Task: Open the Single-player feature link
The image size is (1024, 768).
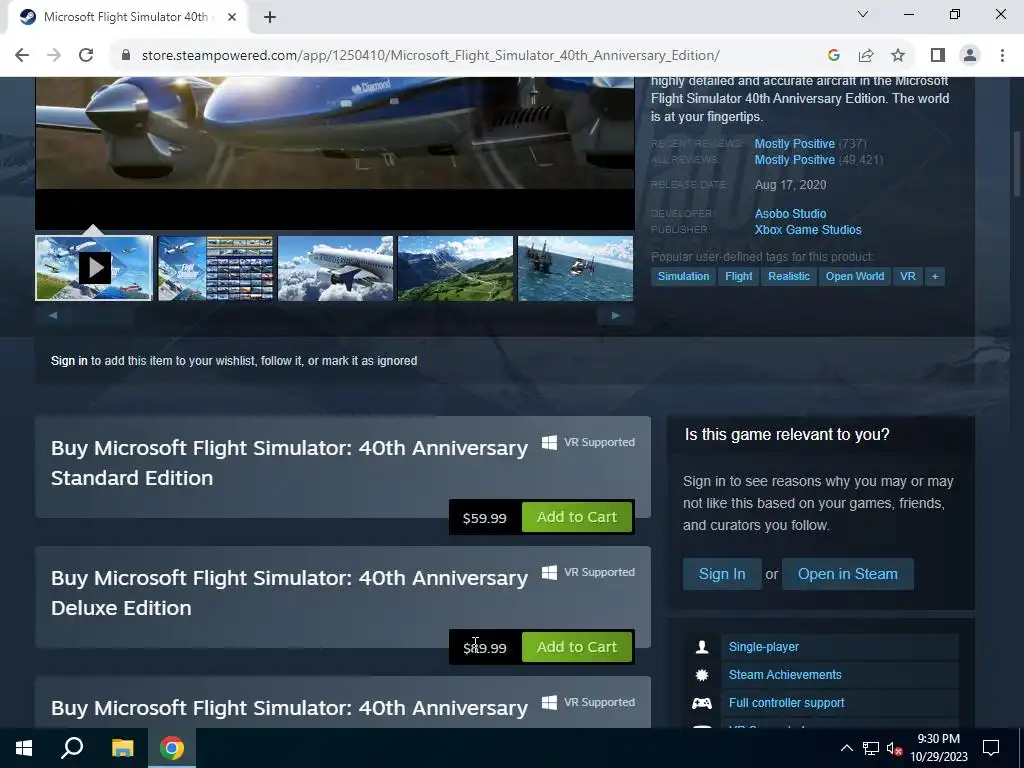Action: tap(763, 647)
